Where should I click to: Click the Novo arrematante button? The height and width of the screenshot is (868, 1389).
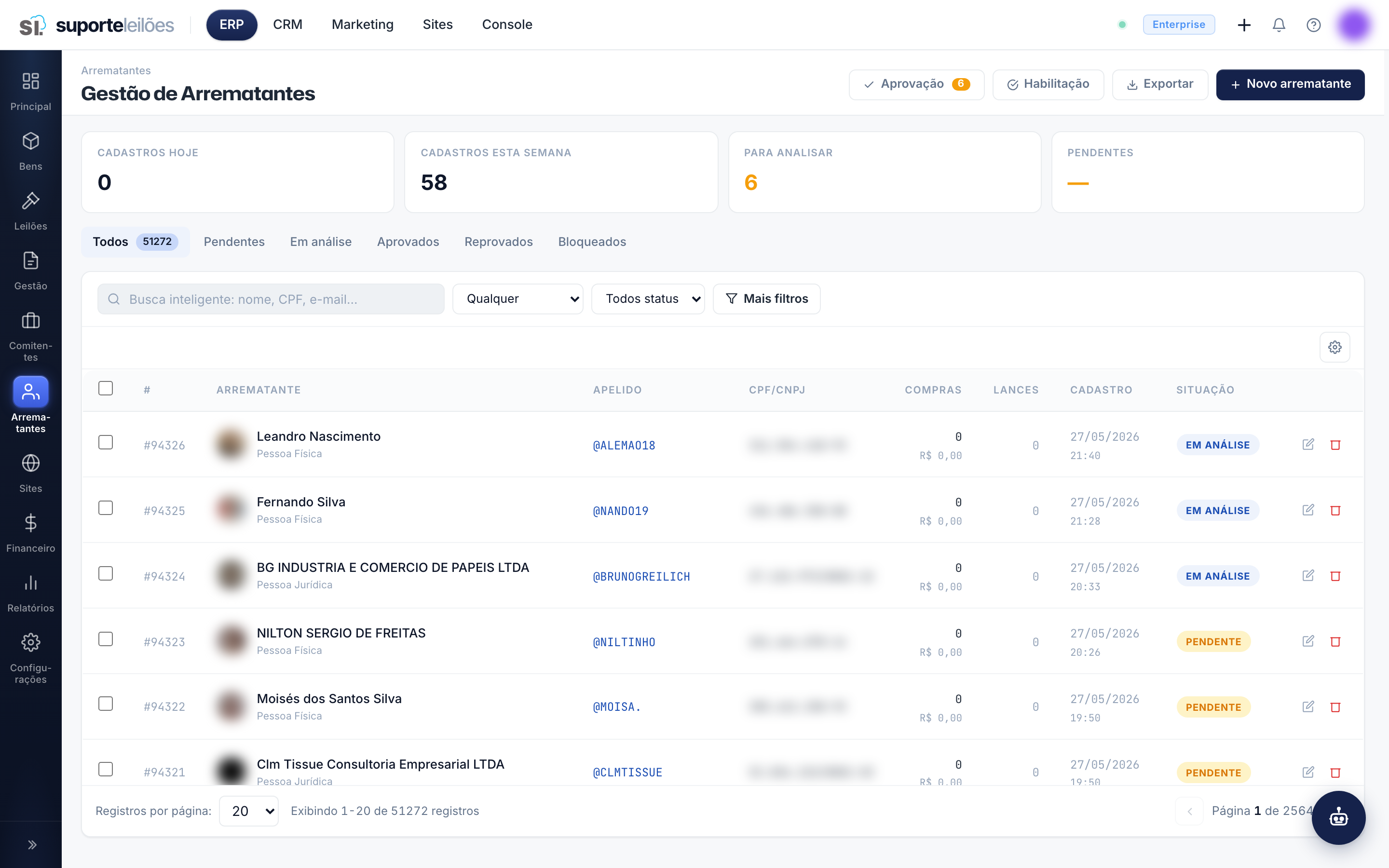(x=1290, y=84)
